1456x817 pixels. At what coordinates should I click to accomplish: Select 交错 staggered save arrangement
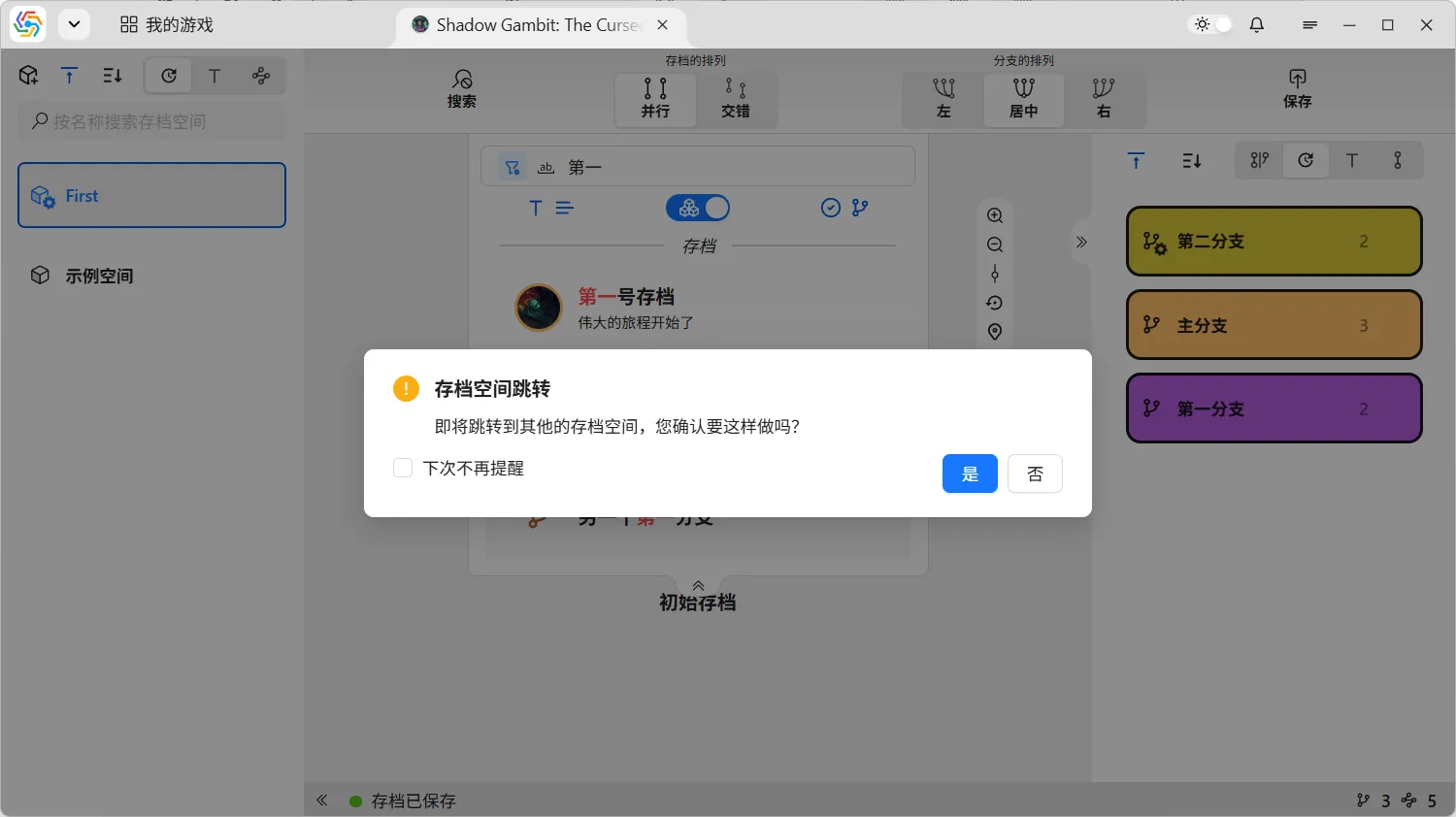tap(736, 99)
